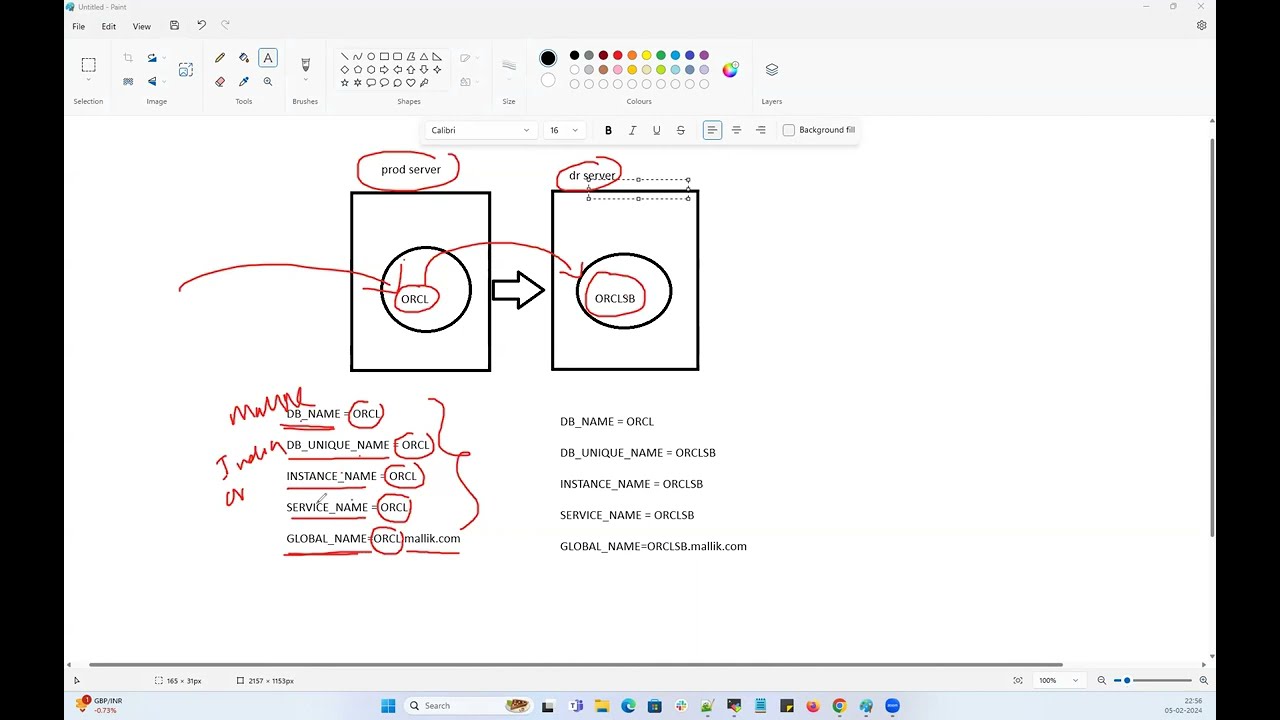Toggle Strikethrough text formatting
Image resolution: width=1280 pixels, height=720 pixels.
click(x=681, y=130)
